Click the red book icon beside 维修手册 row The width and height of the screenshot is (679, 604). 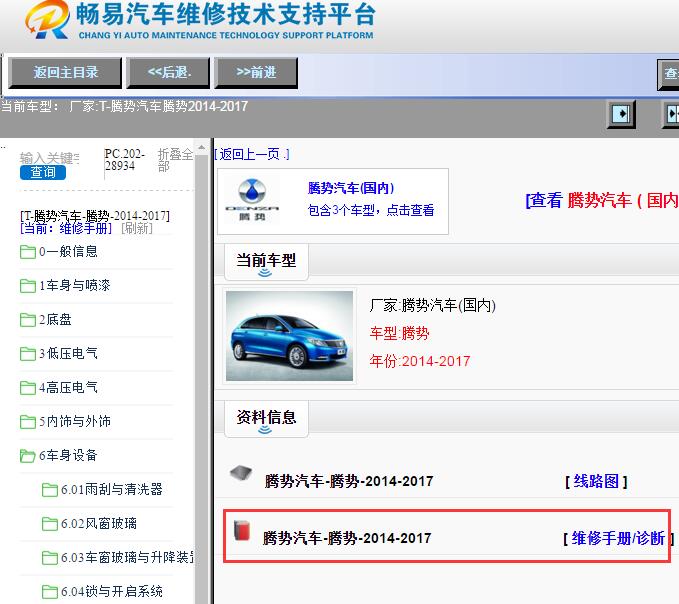click(242, 530)
